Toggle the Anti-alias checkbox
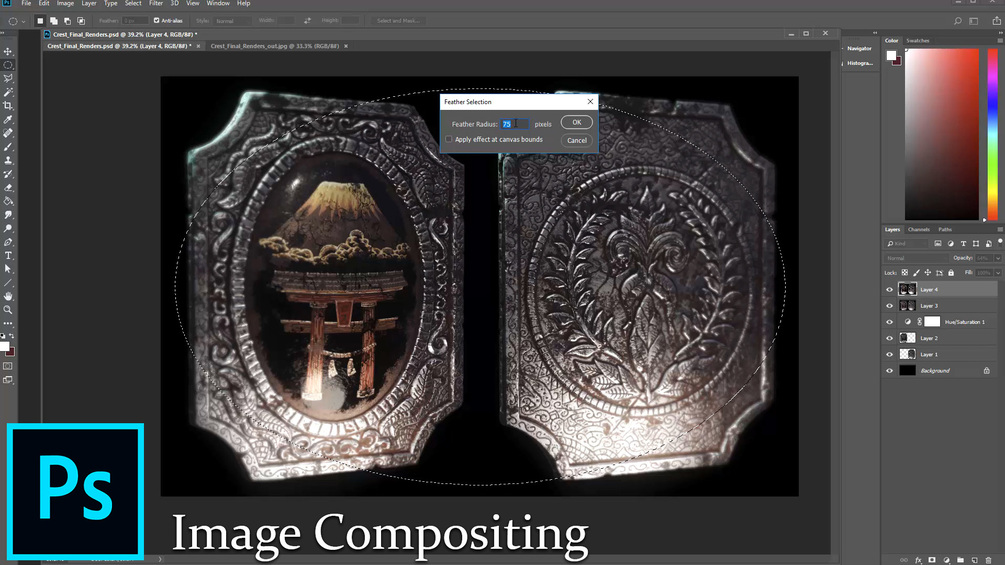 coord(156,20)
